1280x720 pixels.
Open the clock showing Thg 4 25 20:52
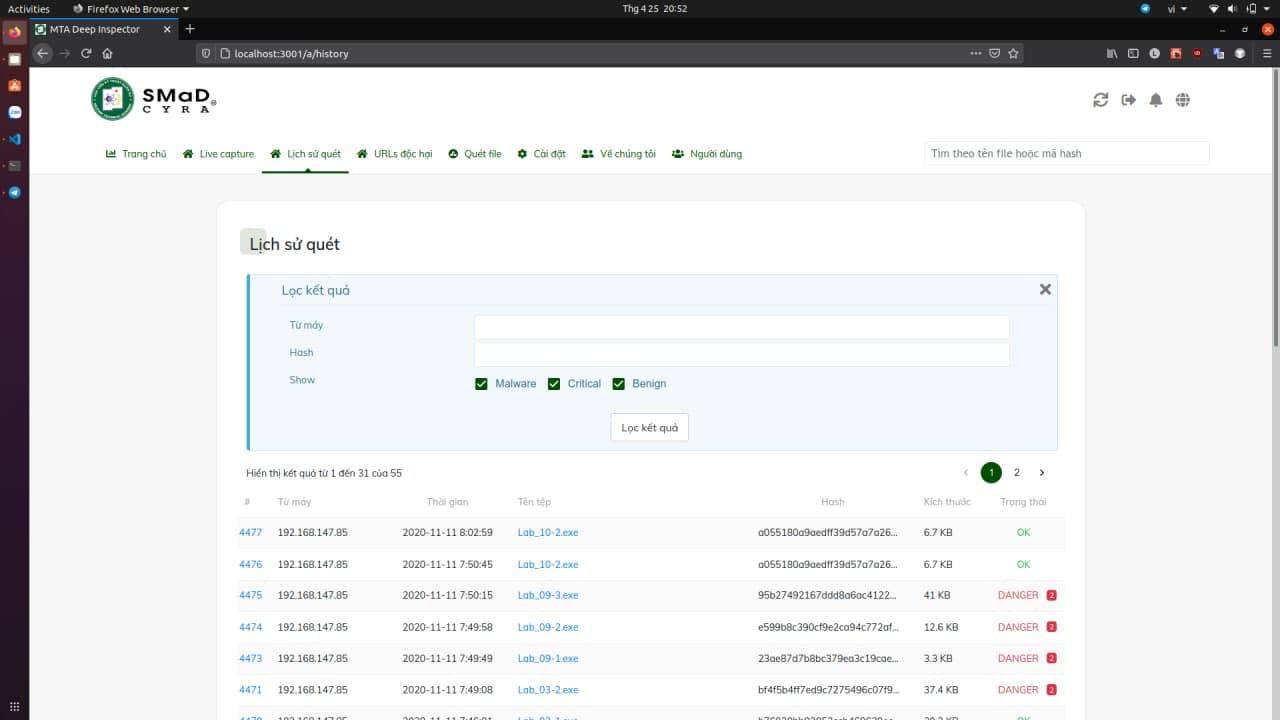[655, 9]
